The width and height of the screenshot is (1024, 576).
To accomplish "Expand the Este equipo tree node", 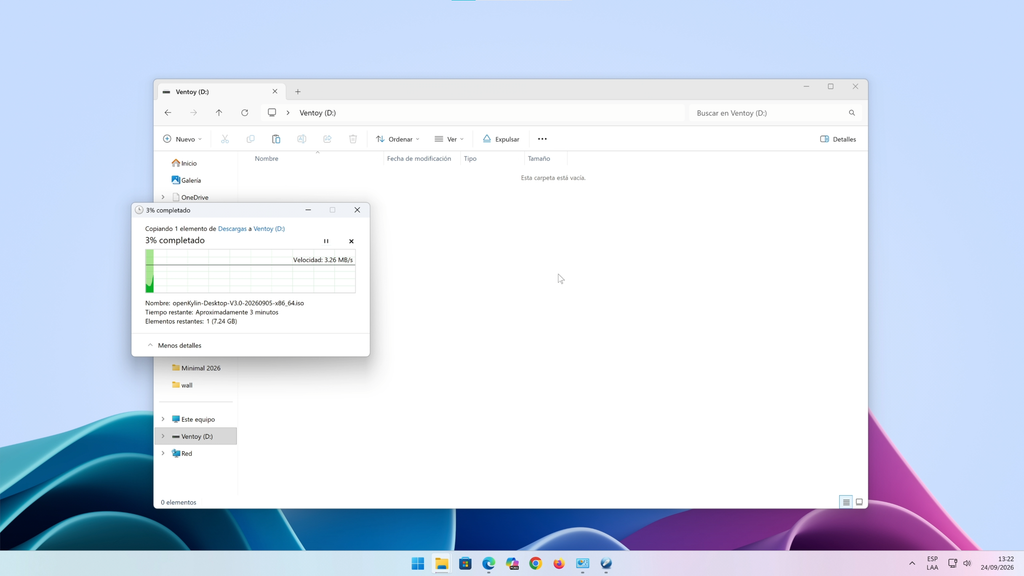I will coord(163,419).
